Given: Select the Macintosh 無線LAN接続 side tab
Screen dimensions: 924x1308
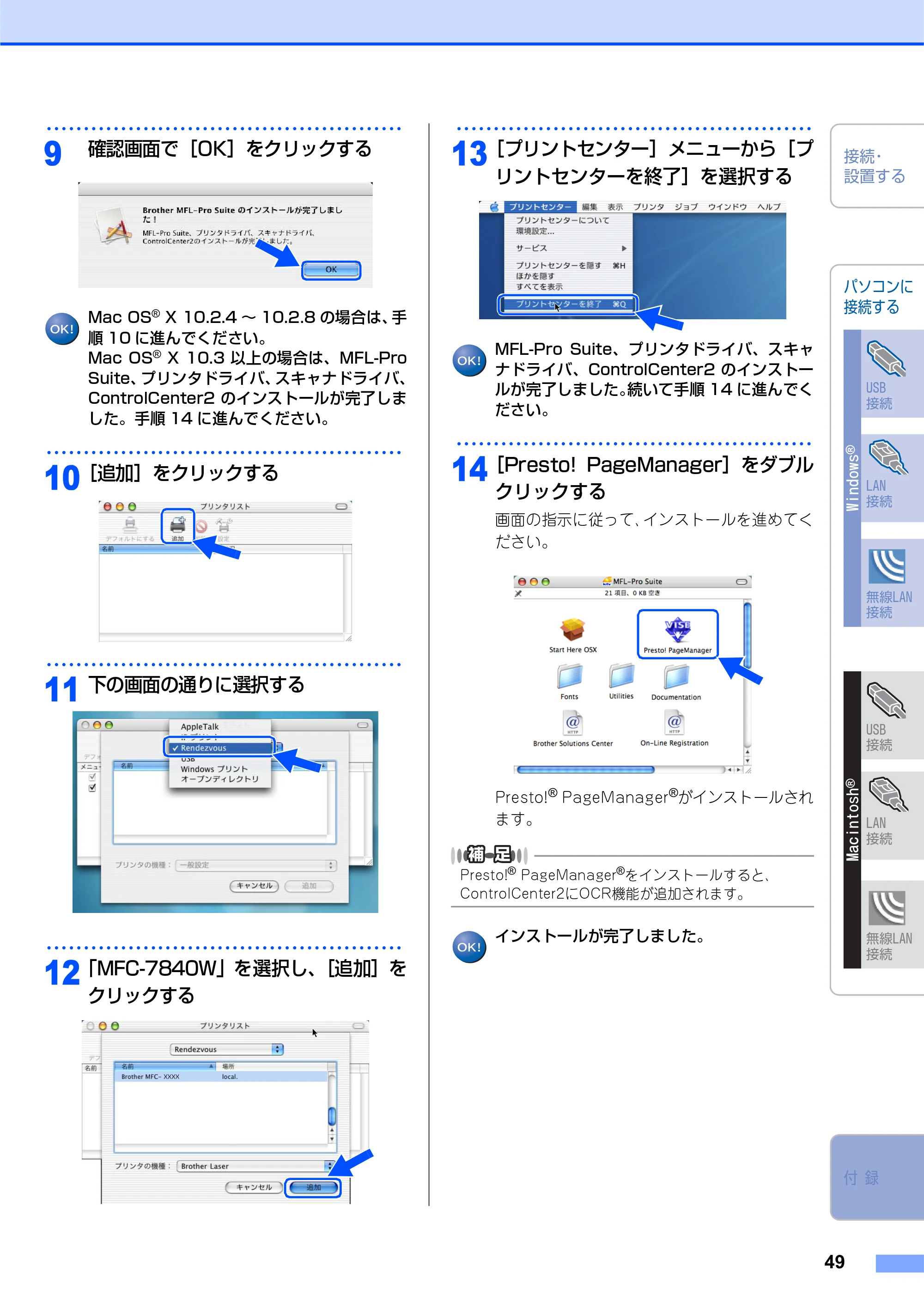Looking at the screenshot, I should 892,924.
